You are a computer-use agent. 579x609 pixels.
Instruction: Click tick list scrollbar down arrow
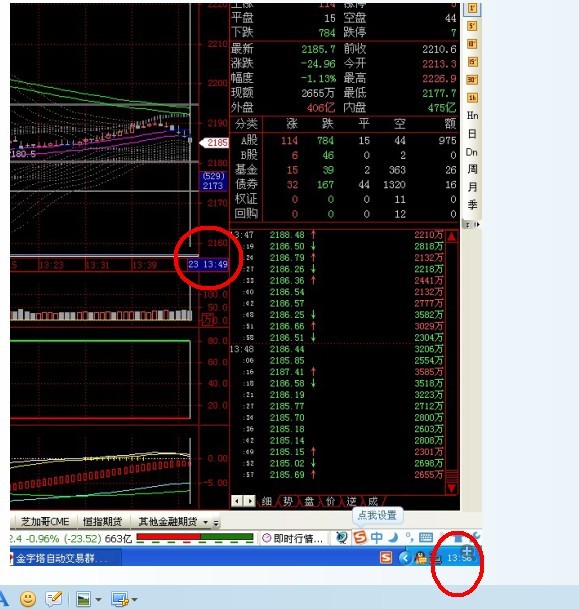(452, 488)
